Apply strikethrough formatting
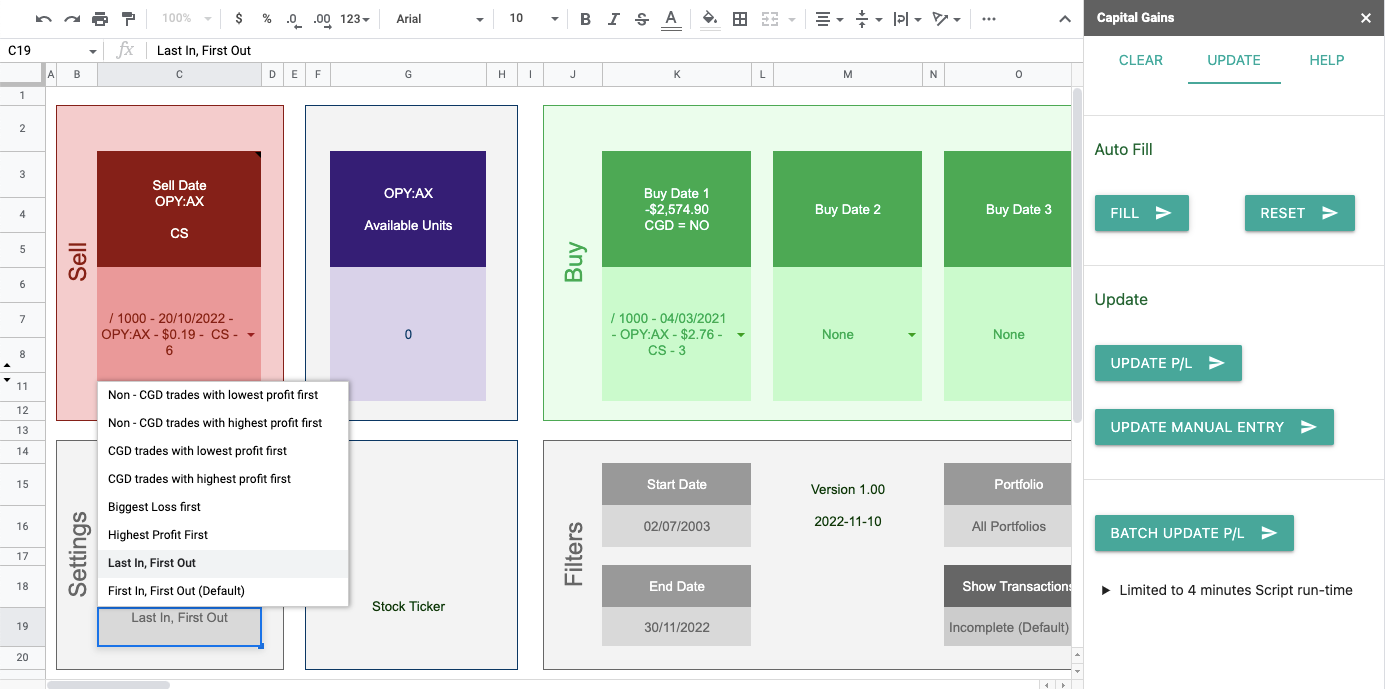The image size is (1386, 689). pyautogui.click(x=641, y=19)
